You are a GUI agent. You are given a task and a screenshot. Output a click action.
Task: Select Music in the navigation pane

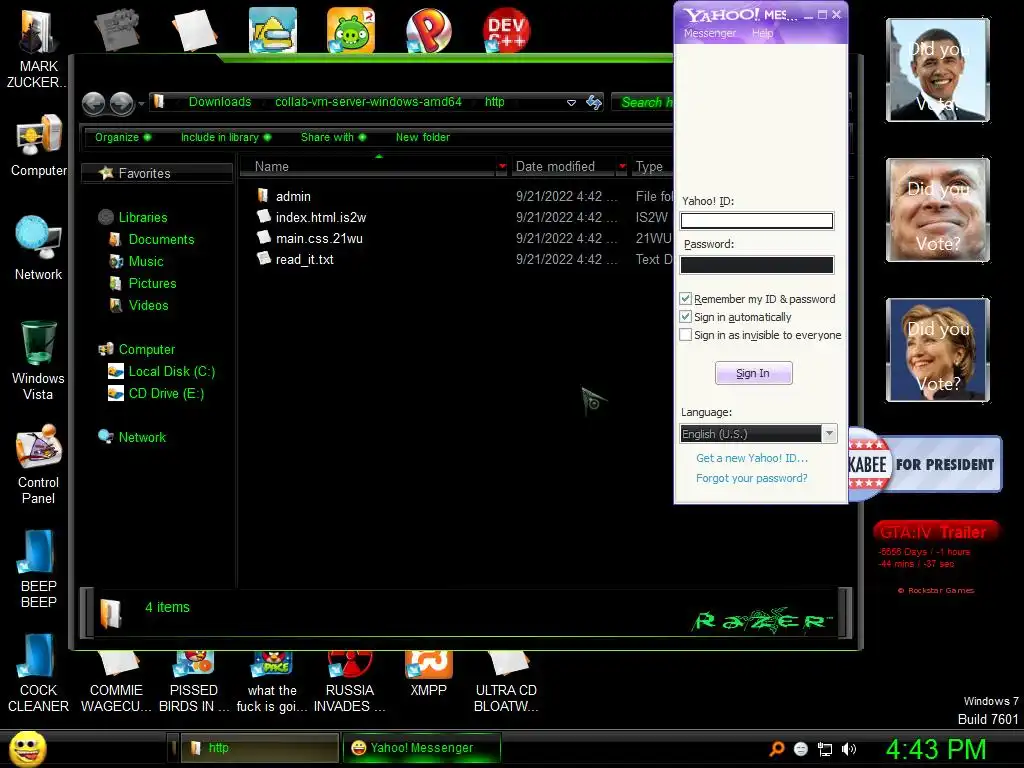click(146, 261)
